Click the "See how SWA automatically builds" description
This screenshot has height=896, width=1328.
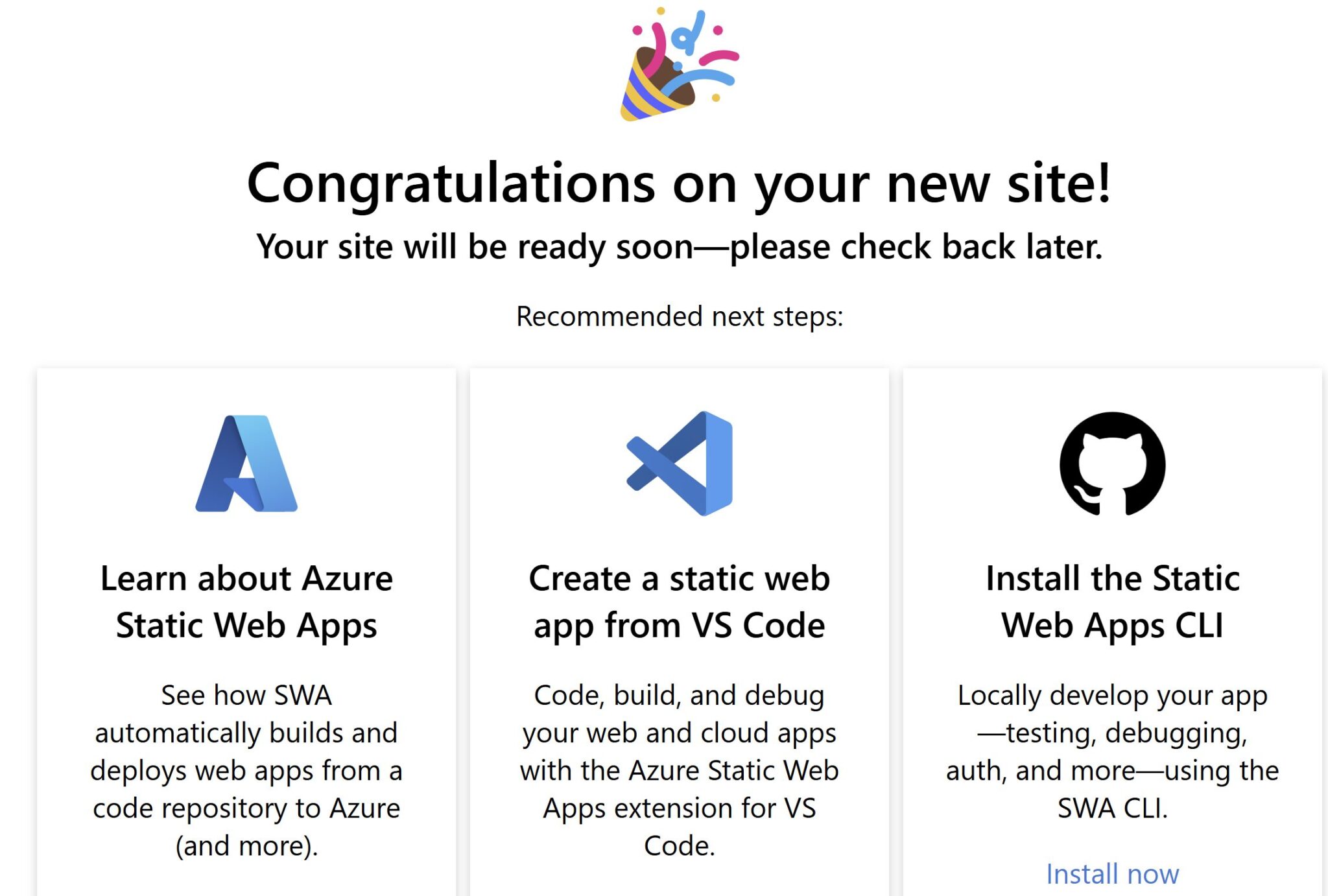(x=246, y=770)
